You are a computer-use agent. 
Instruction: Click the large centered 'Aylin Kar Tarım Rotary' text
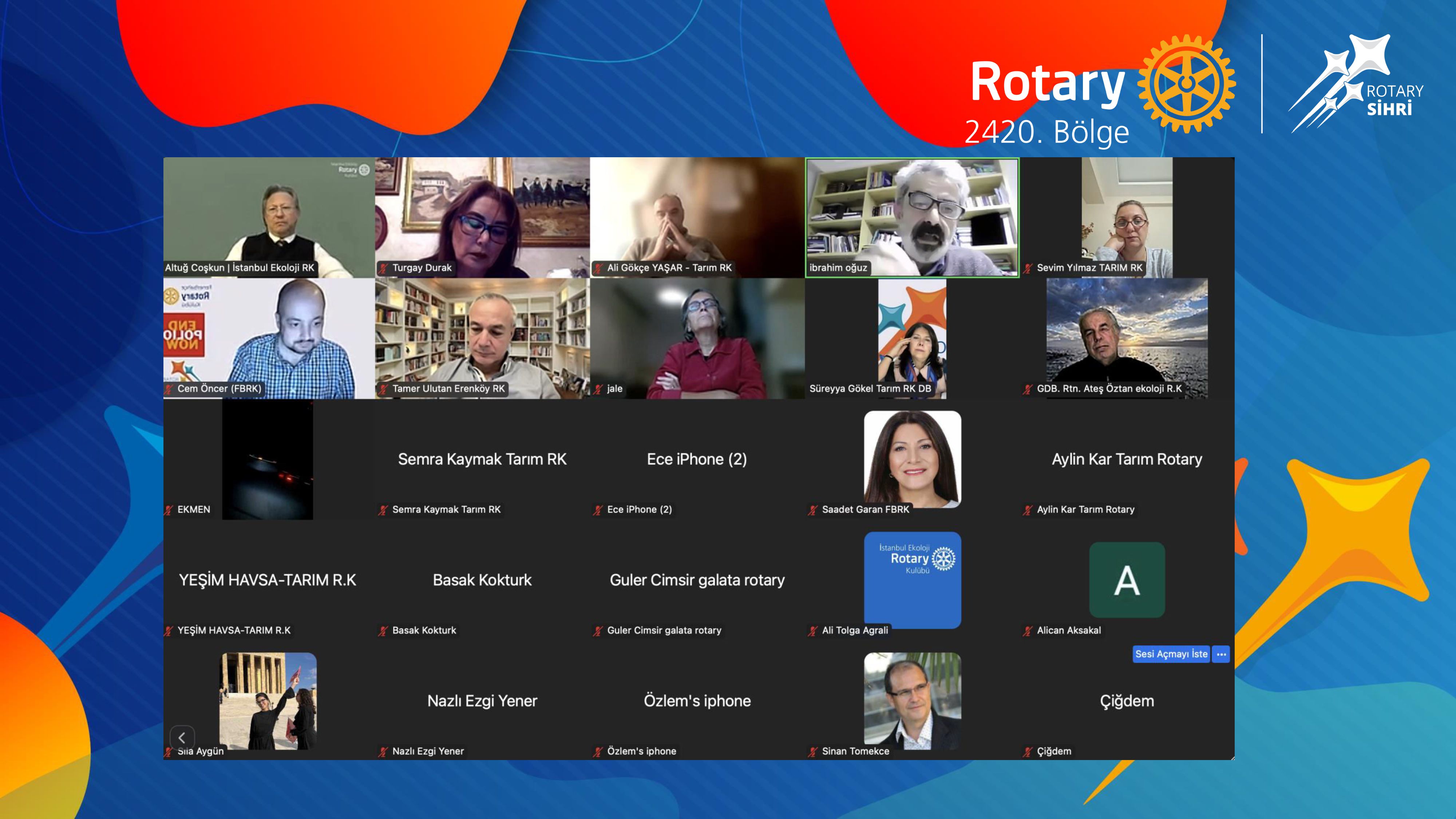coord(1127,459)
